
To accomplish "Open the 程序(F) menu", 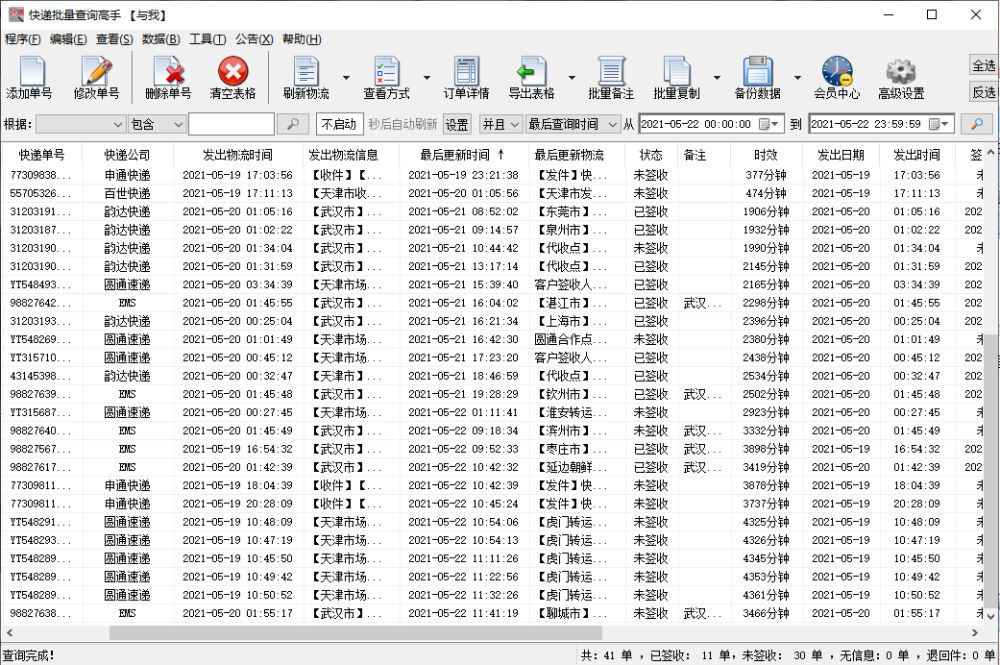I will [x=23, y=39].
